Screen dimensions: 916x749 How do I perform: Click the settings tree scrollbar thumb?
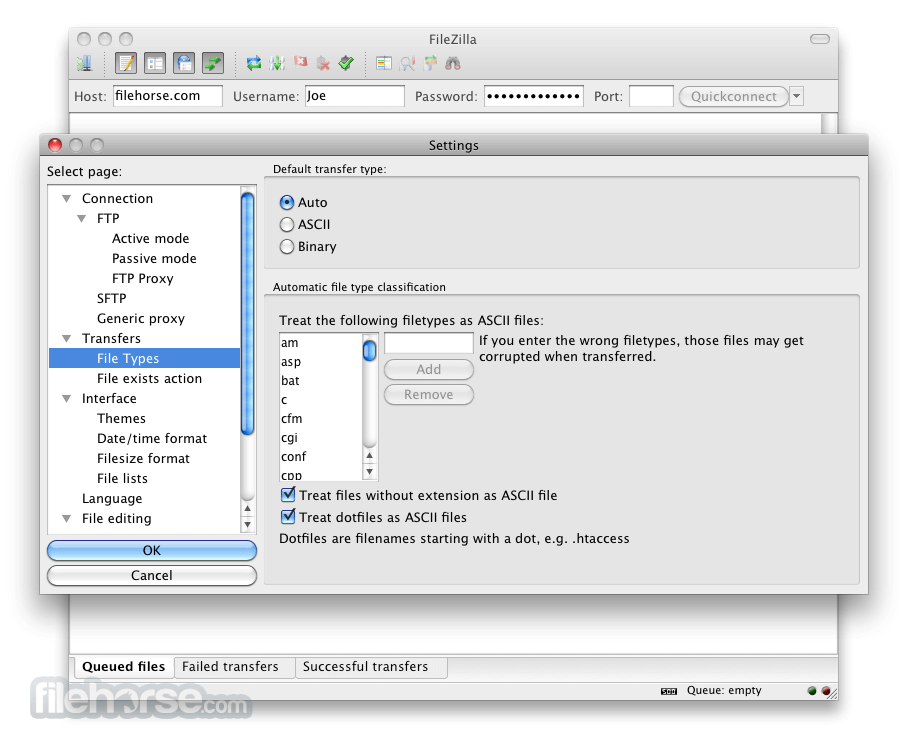248,314
